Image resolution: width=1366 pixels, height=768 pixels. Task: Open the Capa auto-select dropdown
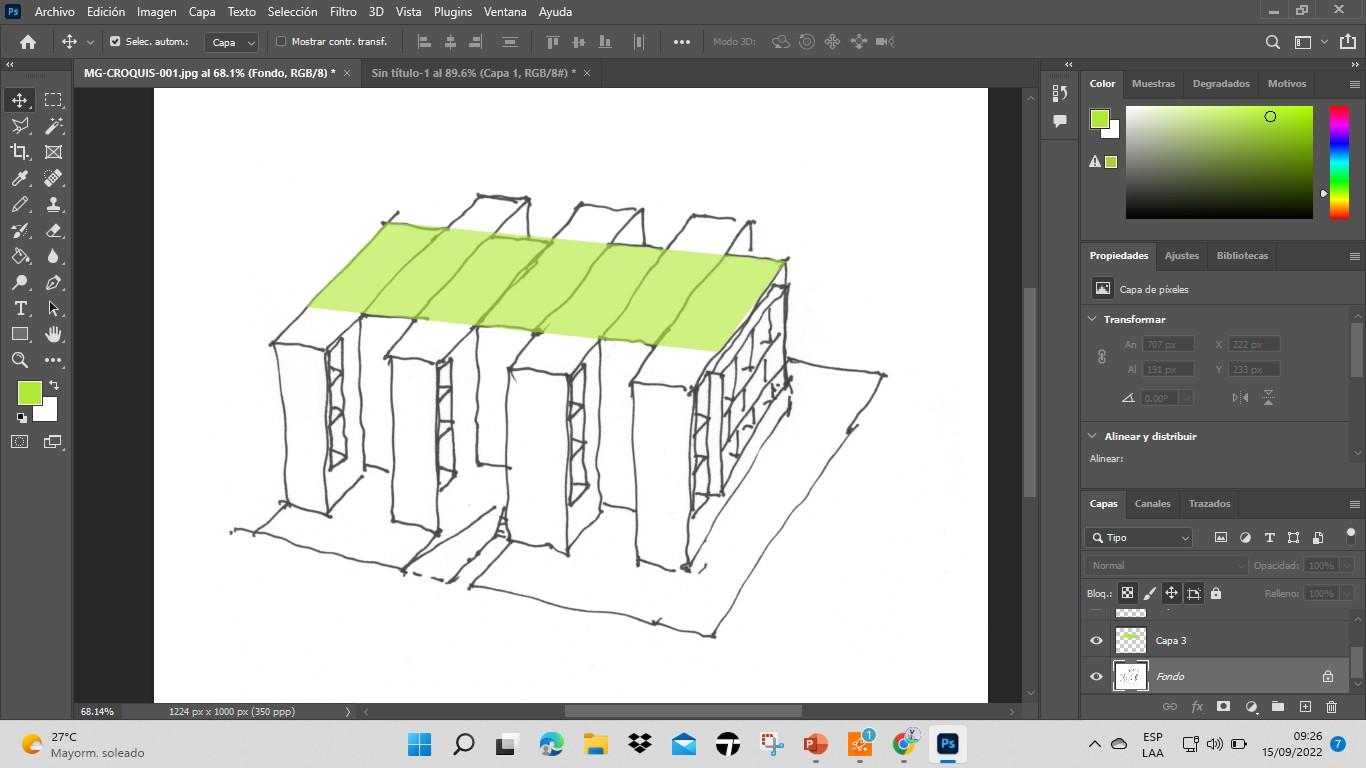pyautogui.click(x=232, y=42)
